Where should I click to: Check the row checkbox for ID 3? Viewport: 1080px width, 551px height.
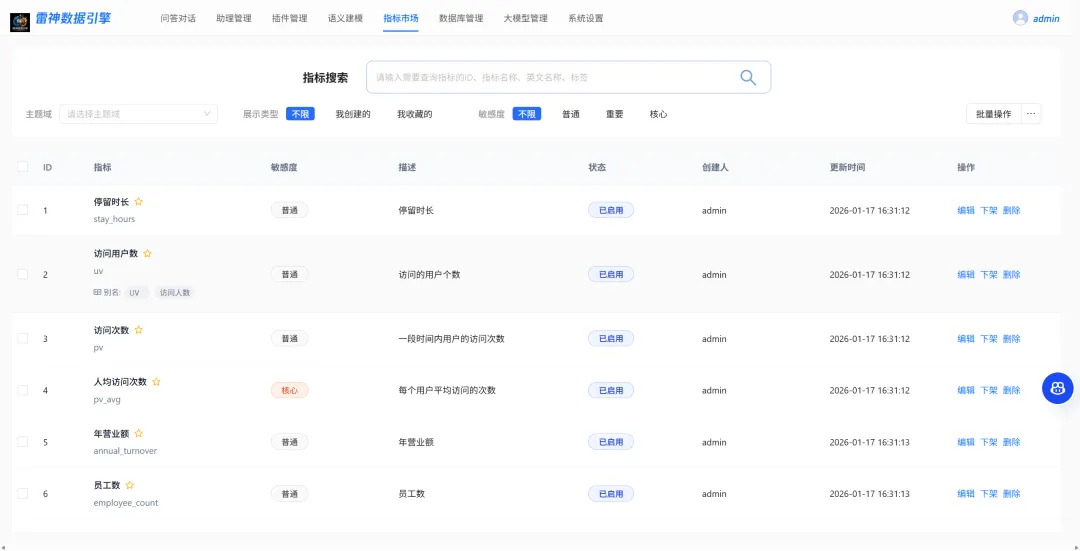click(x=23, y=338)
